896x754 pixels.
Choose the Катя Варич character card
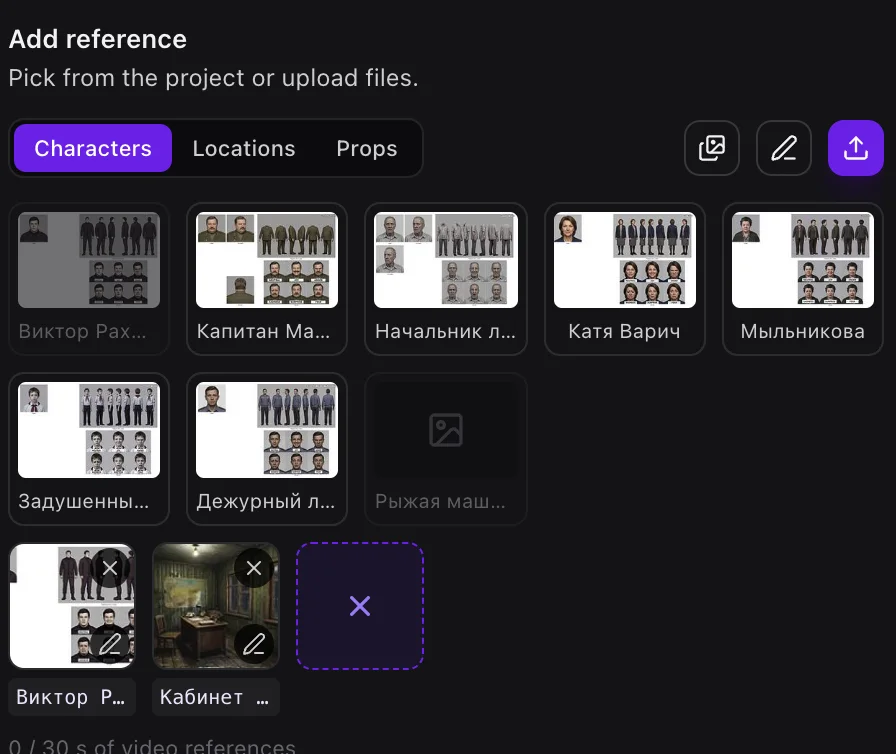point(625,279)
